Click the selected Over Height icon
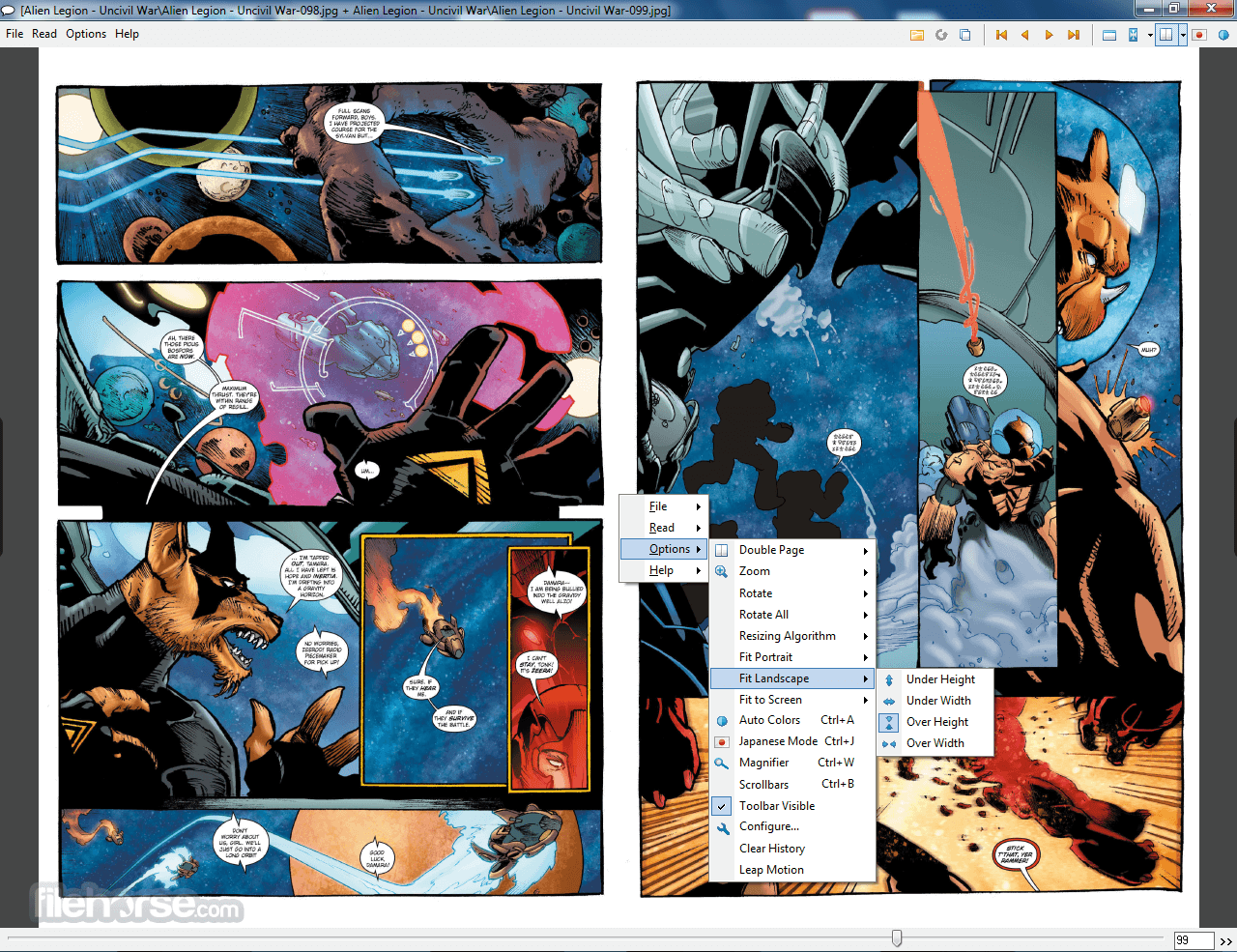The image size is (1237, 952). point(889,723)
